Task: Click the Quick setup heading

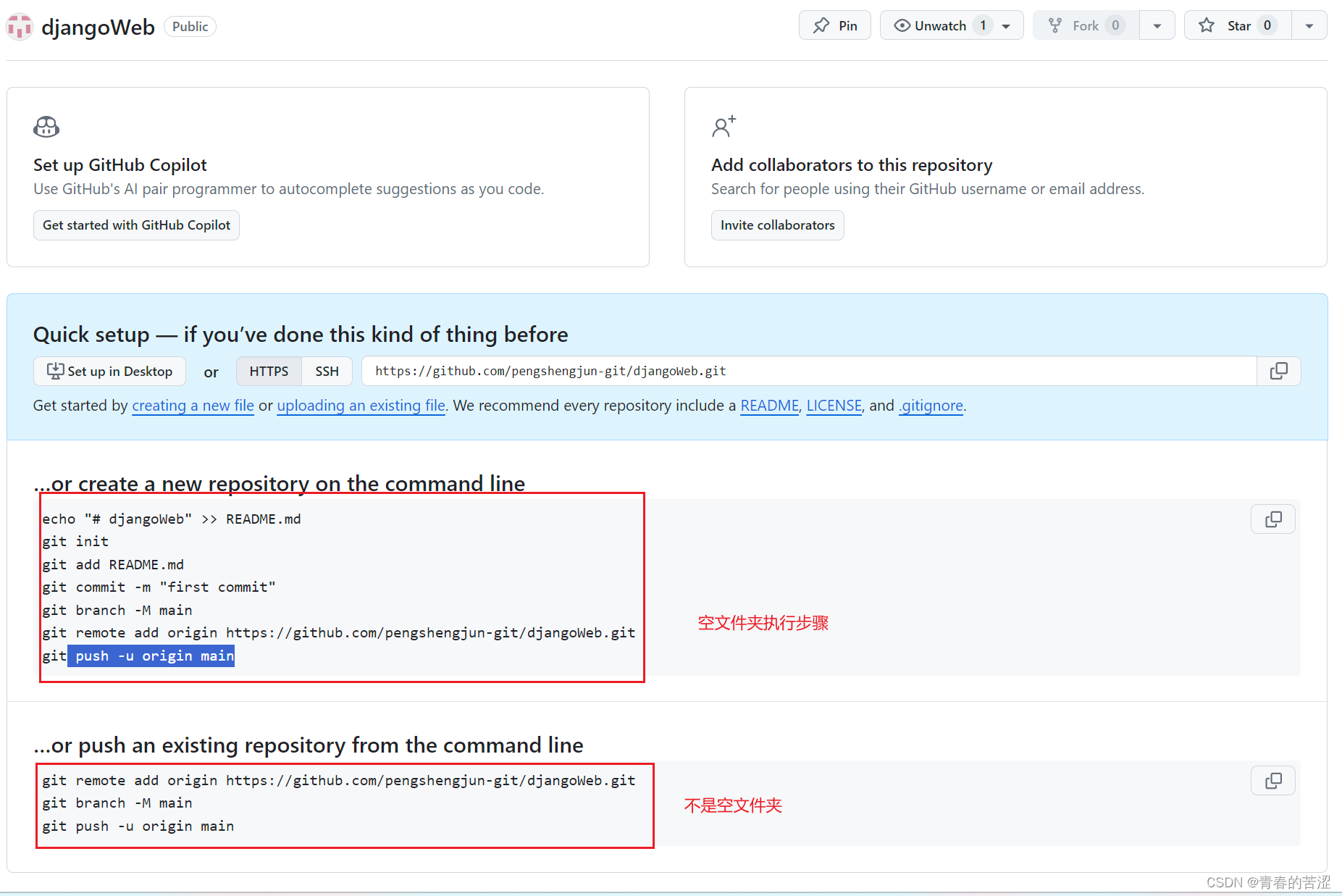Action: pyautogui.click(x=301, y=335)
